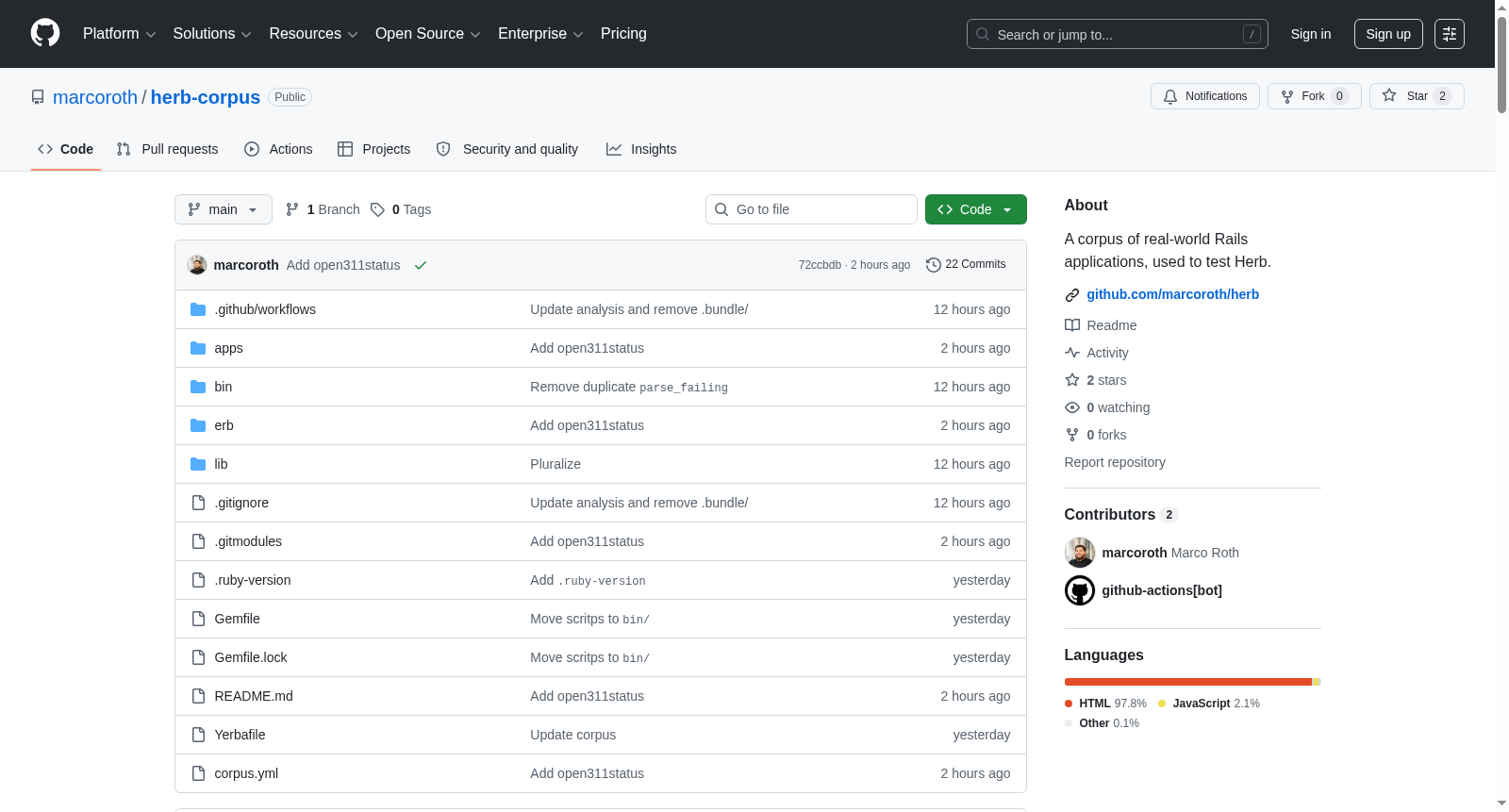
Task: View the 22 Commits history
Action: (966, 264)
